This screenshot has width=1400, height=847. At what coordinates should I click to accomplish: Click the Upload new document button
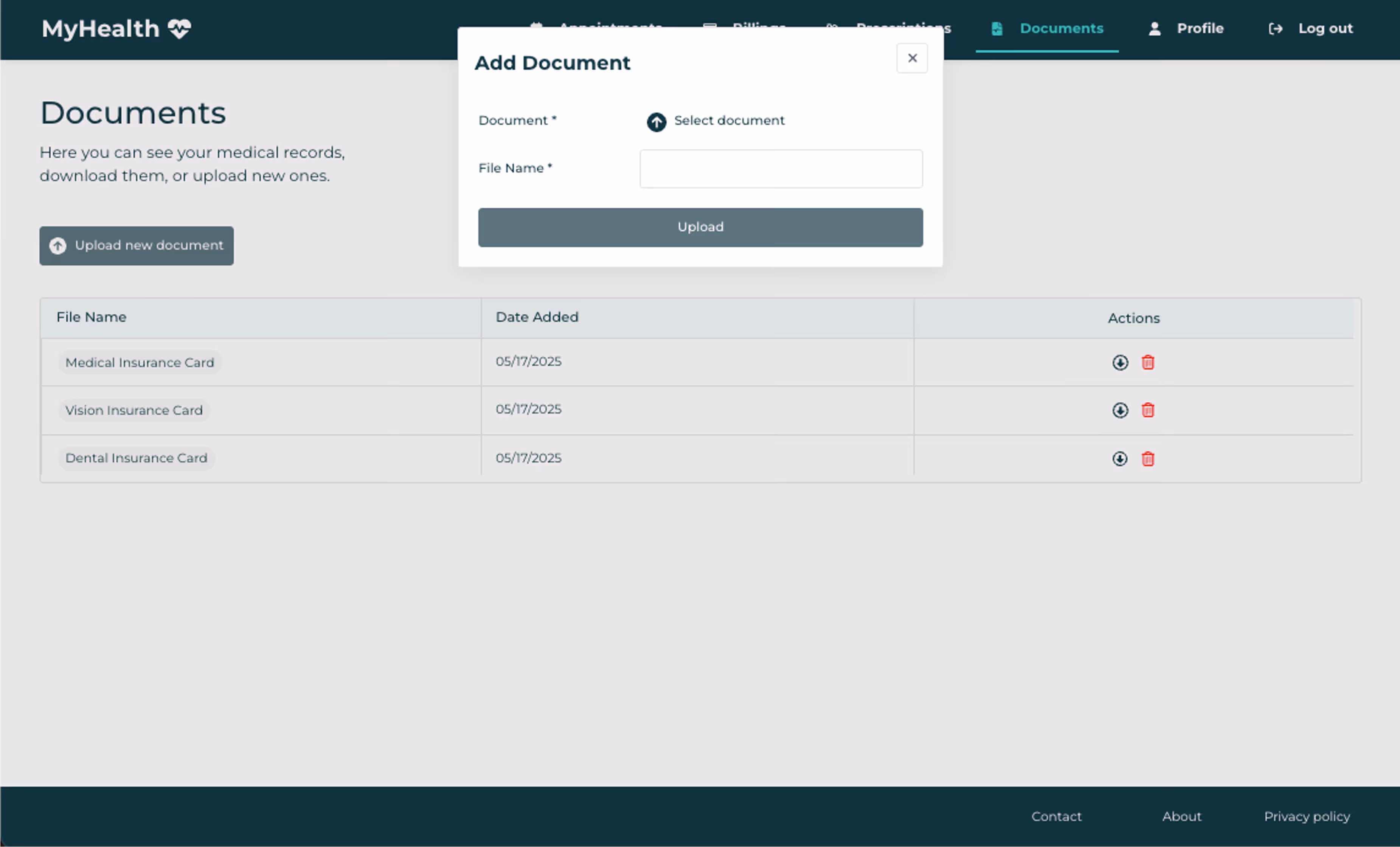[x=137, y=245]
